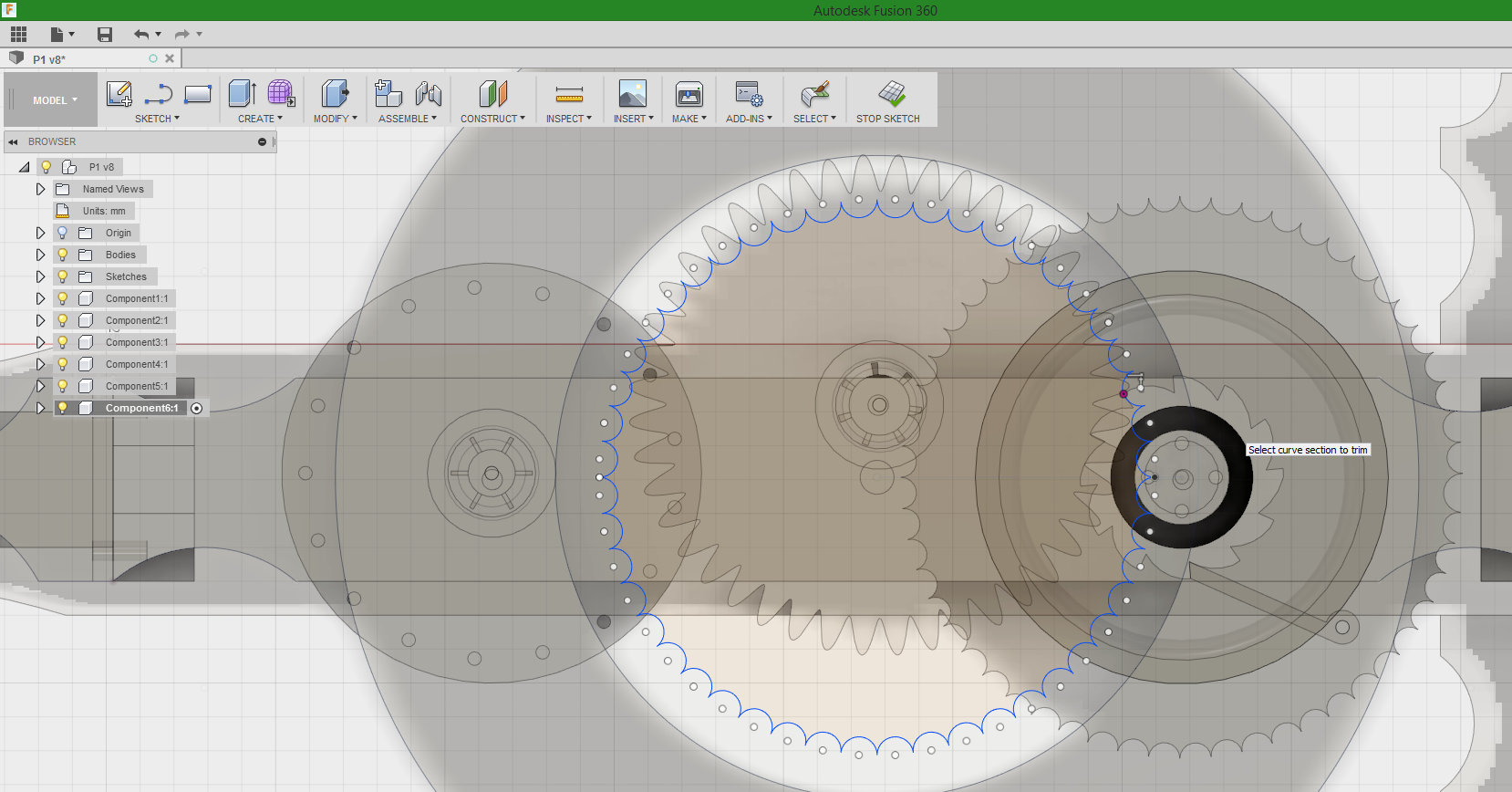Select the Scripts and Add-Ins icon
The height and width of the screenshot is (792, 1512).
(749, 93)
